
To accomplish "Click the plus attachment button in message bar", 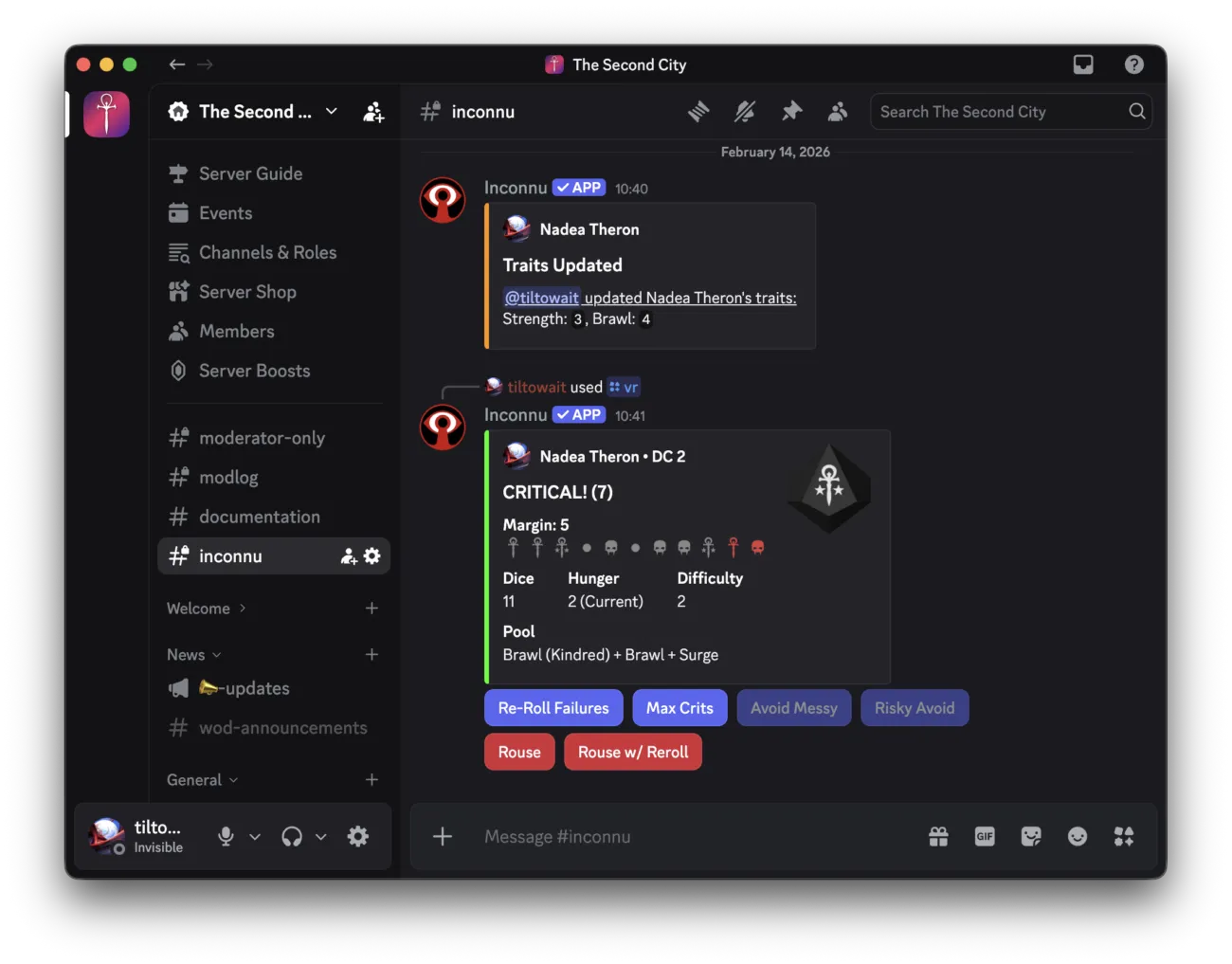I will 443,836.
